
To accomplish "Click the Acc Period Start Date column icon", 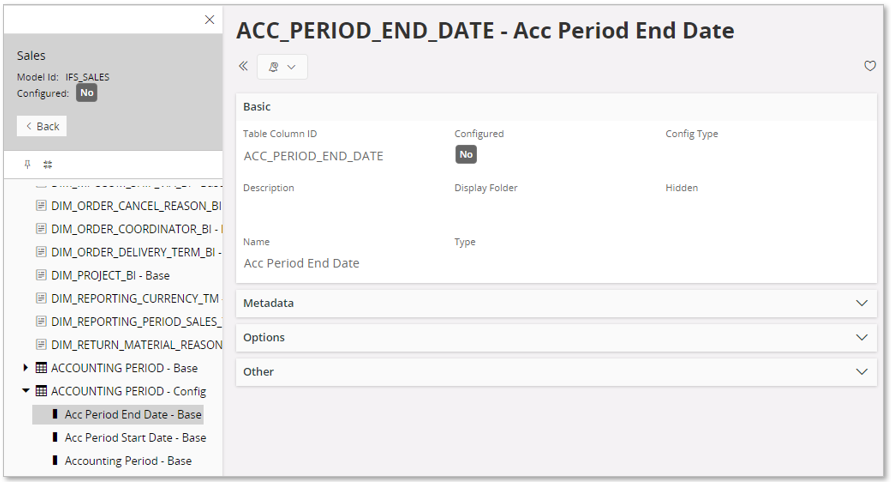I will (55, 438).
